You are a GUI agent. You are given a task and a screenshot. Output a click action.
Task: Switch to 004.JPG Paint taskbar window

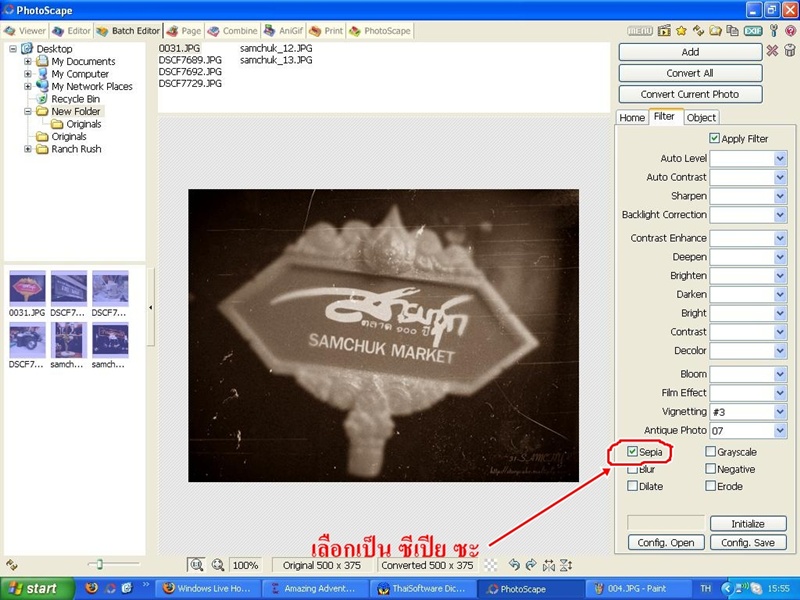(x=638, y=588)
